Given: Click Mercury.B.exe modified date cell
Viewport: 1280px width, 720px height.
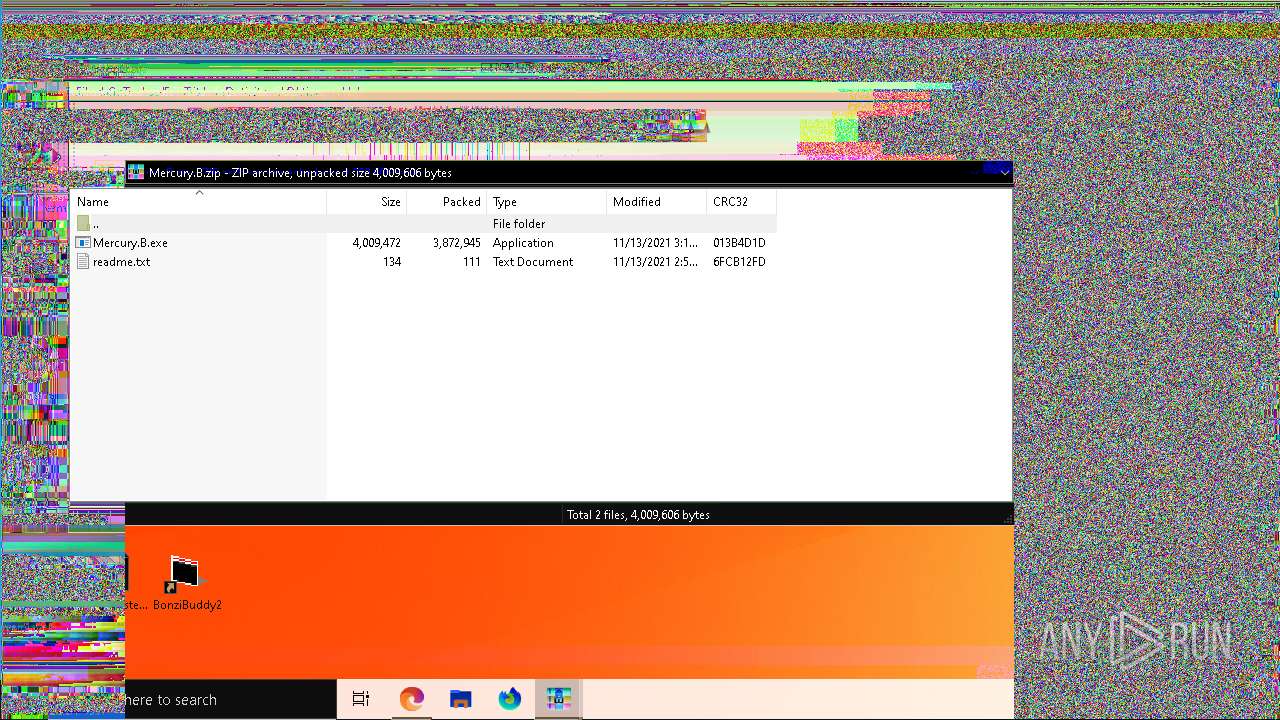Looking at the screenshot, I should point(656,243).
